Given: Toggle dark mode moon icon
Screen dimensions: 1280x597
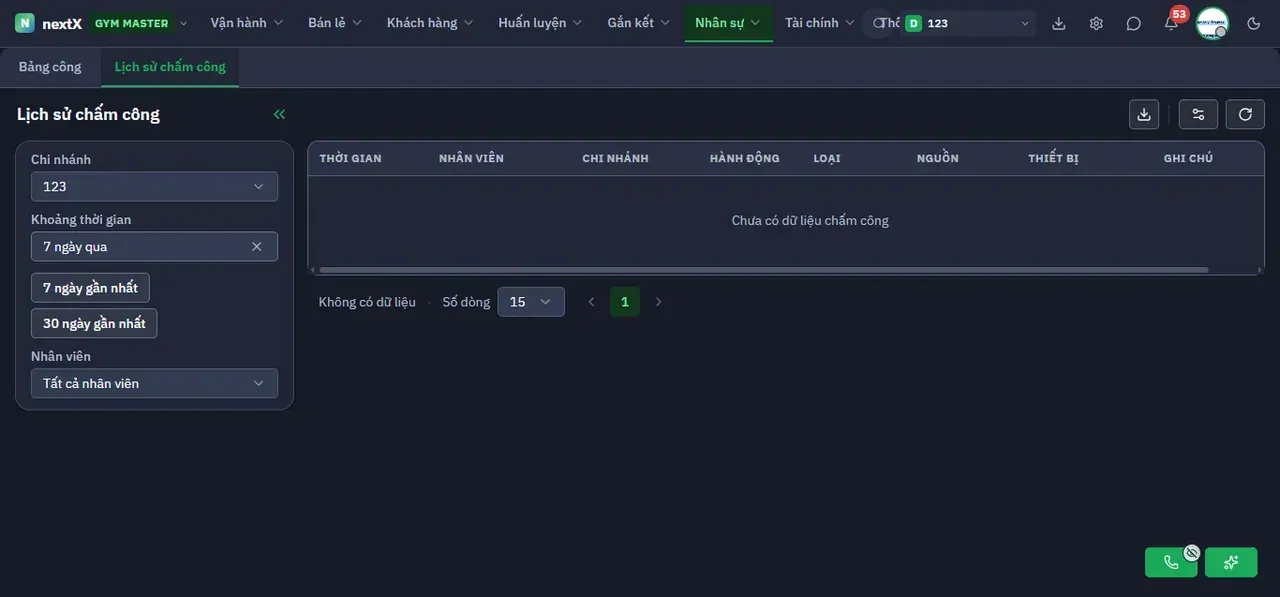Looking at the screenshot, I should pyautogui.click(x=1254, y=23).
